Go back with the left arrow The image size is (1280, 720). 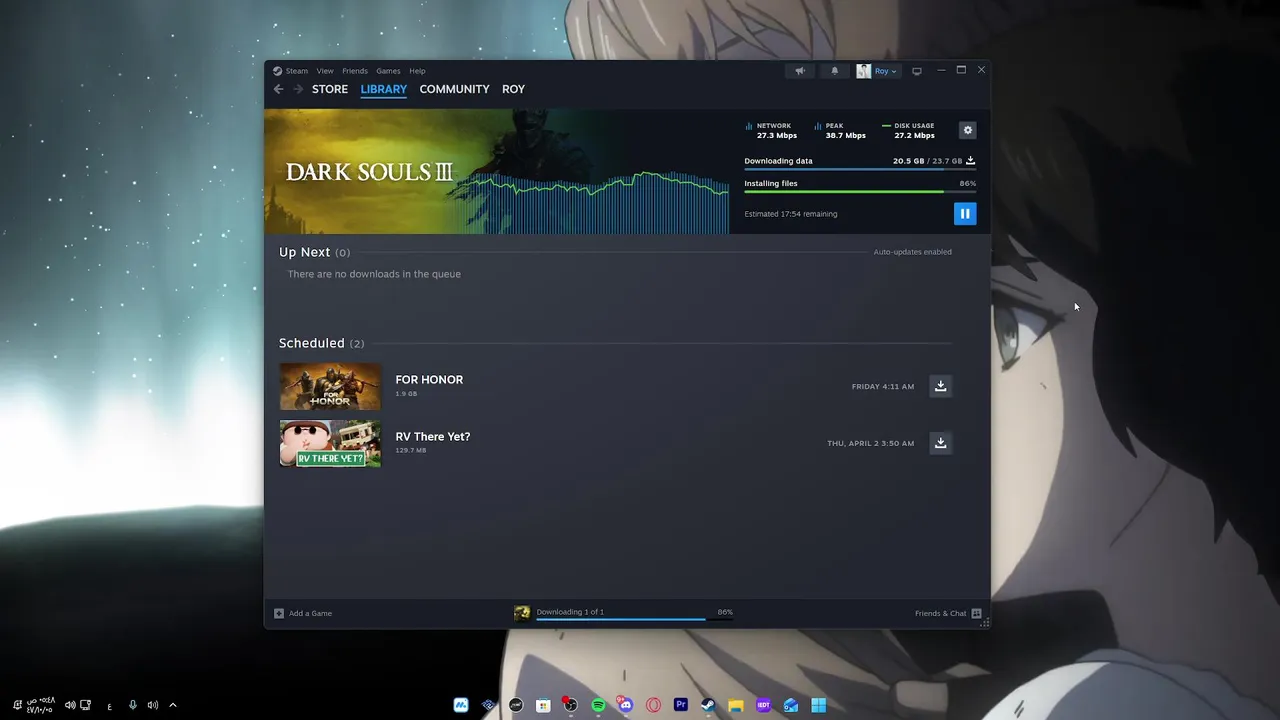tap(279, 89)
